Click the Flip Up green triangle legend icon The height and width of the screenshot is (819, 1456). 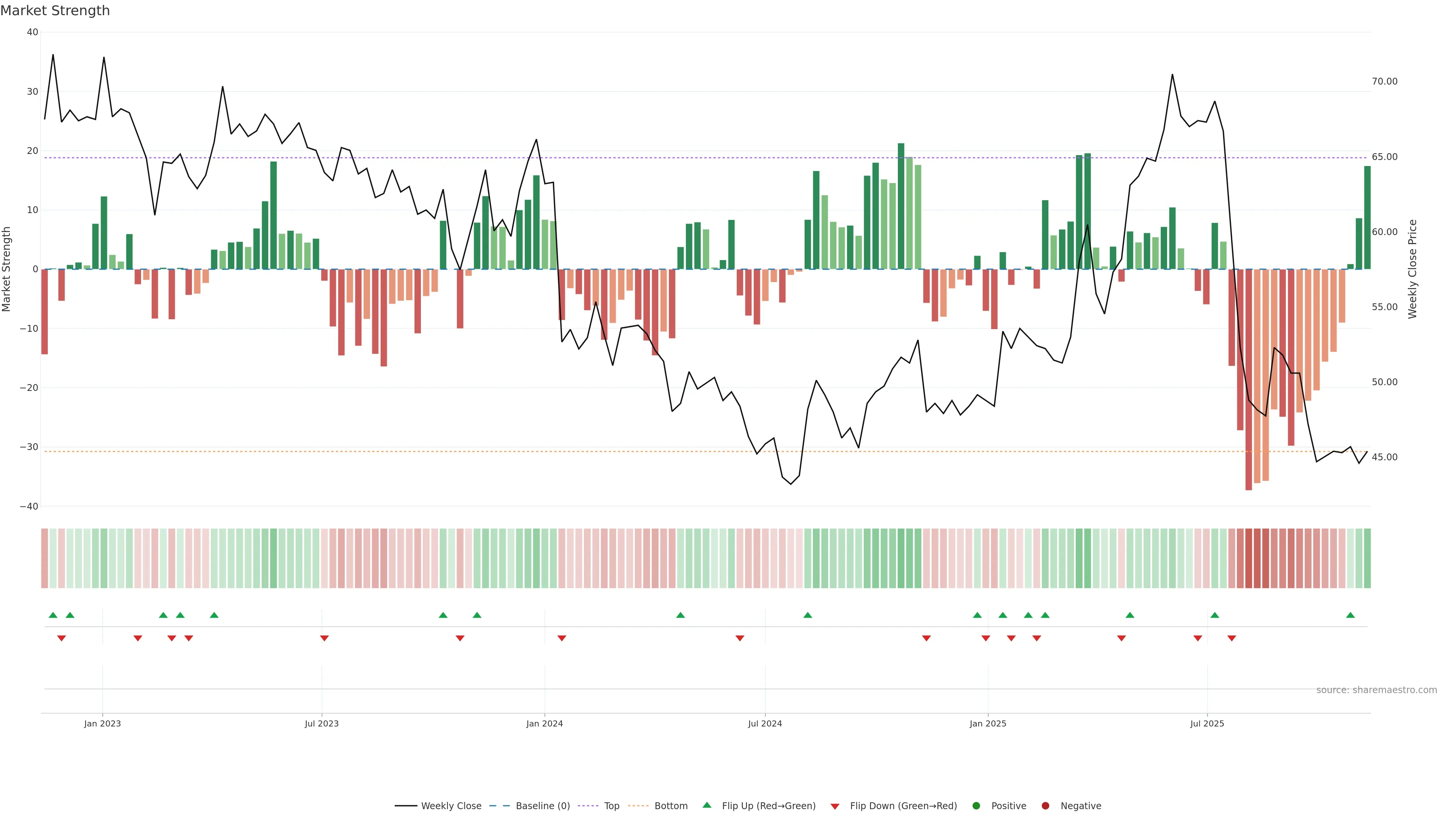pos(706,805)
